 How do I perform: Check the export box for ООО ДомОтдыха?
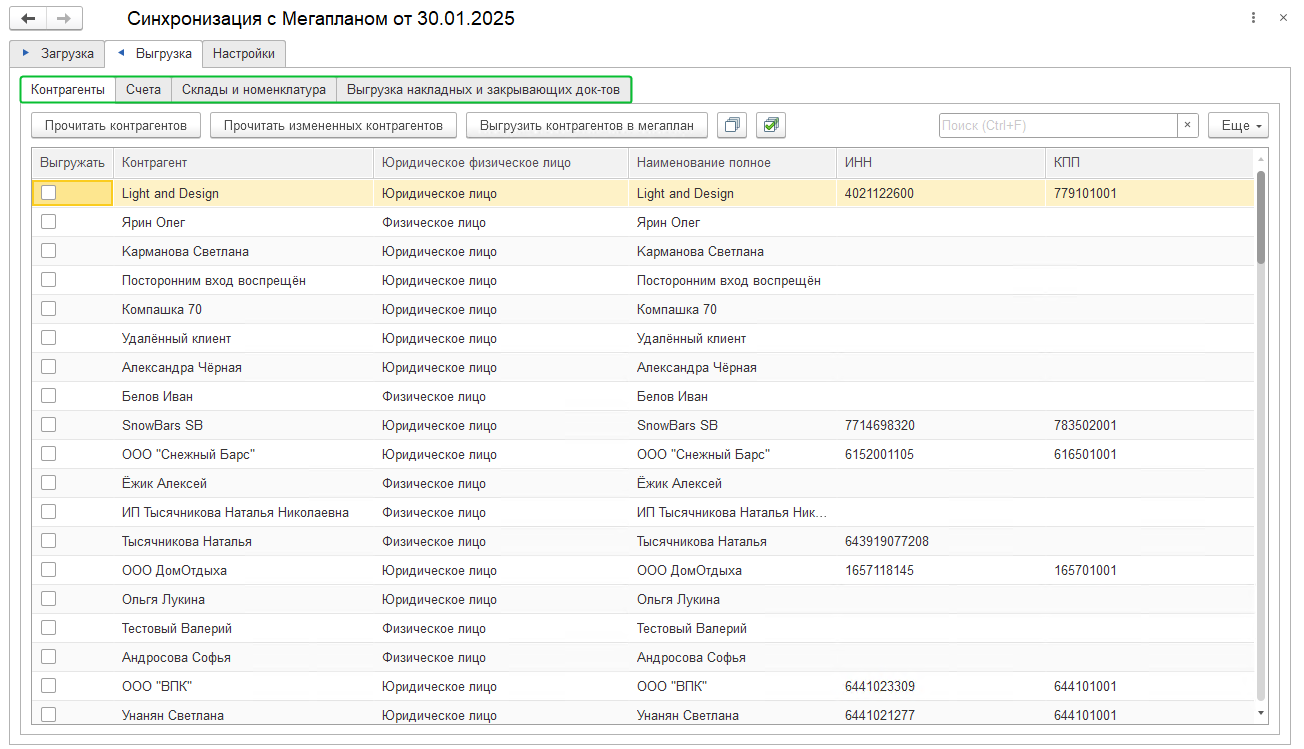[48, 570]
